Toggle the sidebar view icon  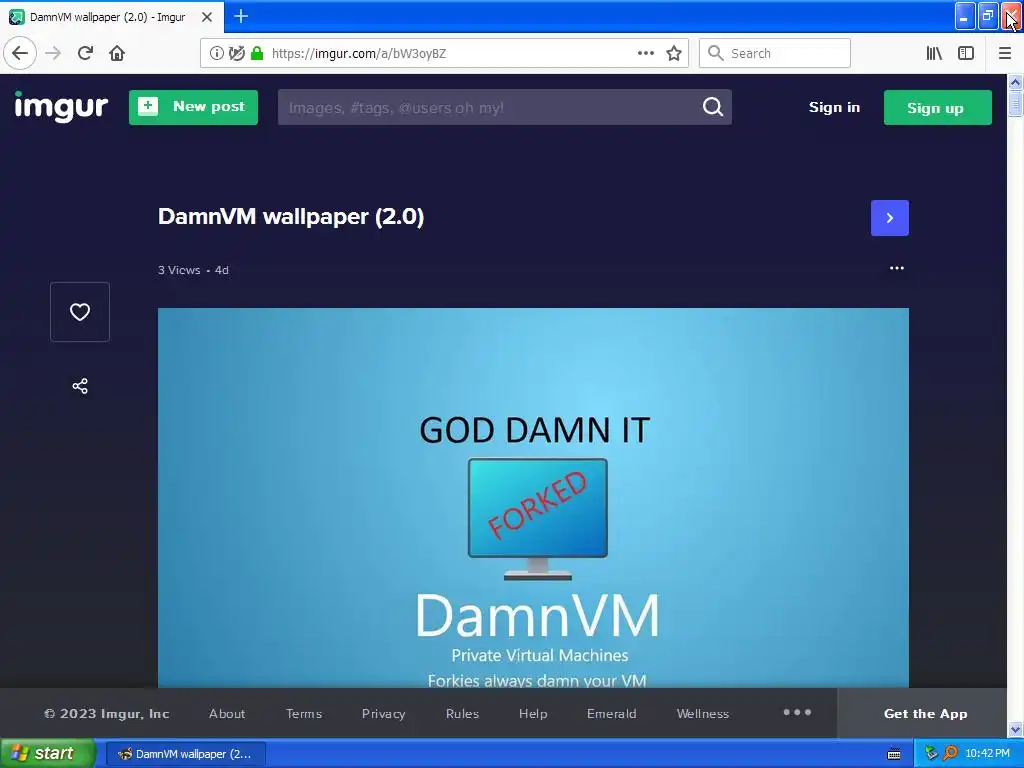pos(966,53)
